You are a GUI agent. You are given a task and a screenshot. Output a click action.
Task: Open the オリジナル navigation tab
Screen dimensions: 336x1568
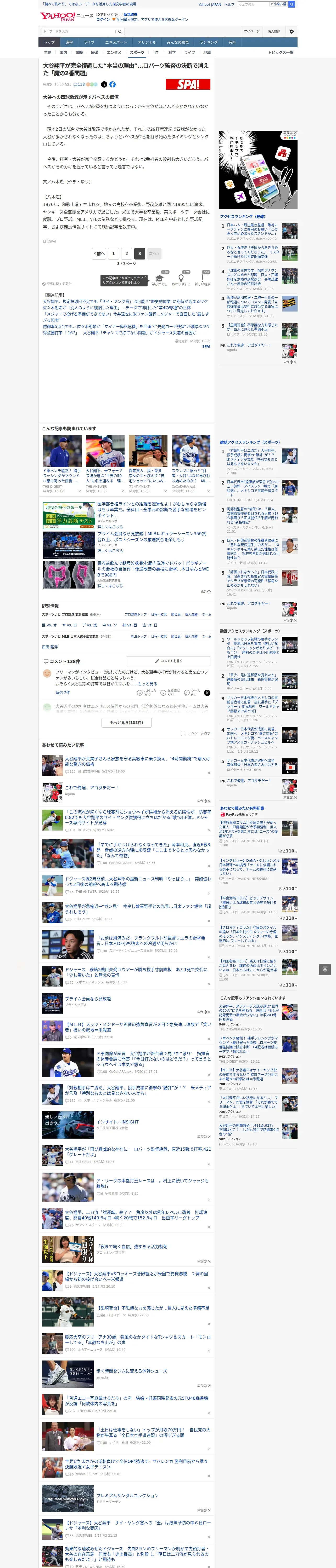tap(147, 43)
